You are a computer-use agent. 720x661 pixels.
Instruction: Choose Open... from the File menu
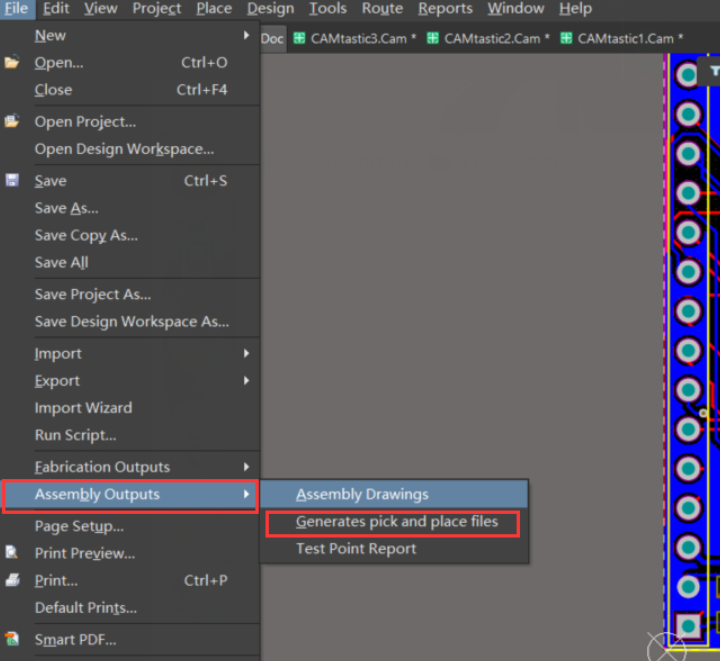tap(130, 62)
